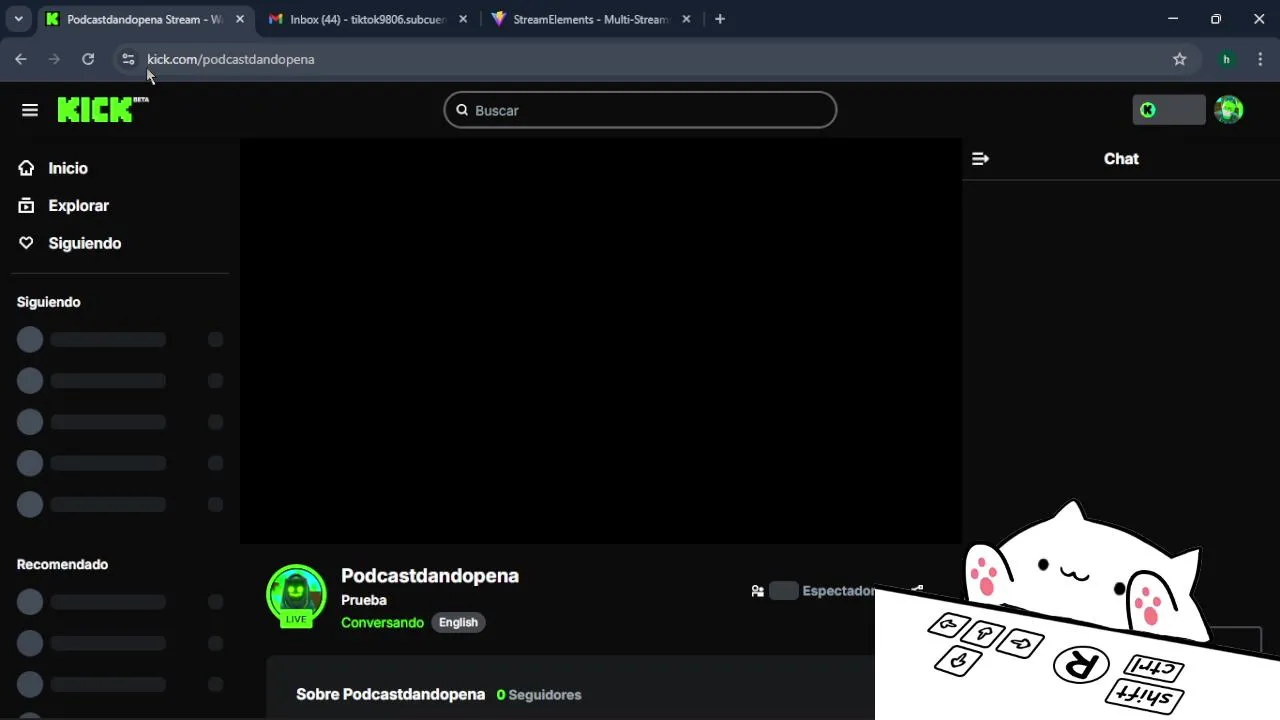This screenshot has height=720, width=1280.
Task: Open the Chrome profile 'h' icon
Action: coord(1226,59)
